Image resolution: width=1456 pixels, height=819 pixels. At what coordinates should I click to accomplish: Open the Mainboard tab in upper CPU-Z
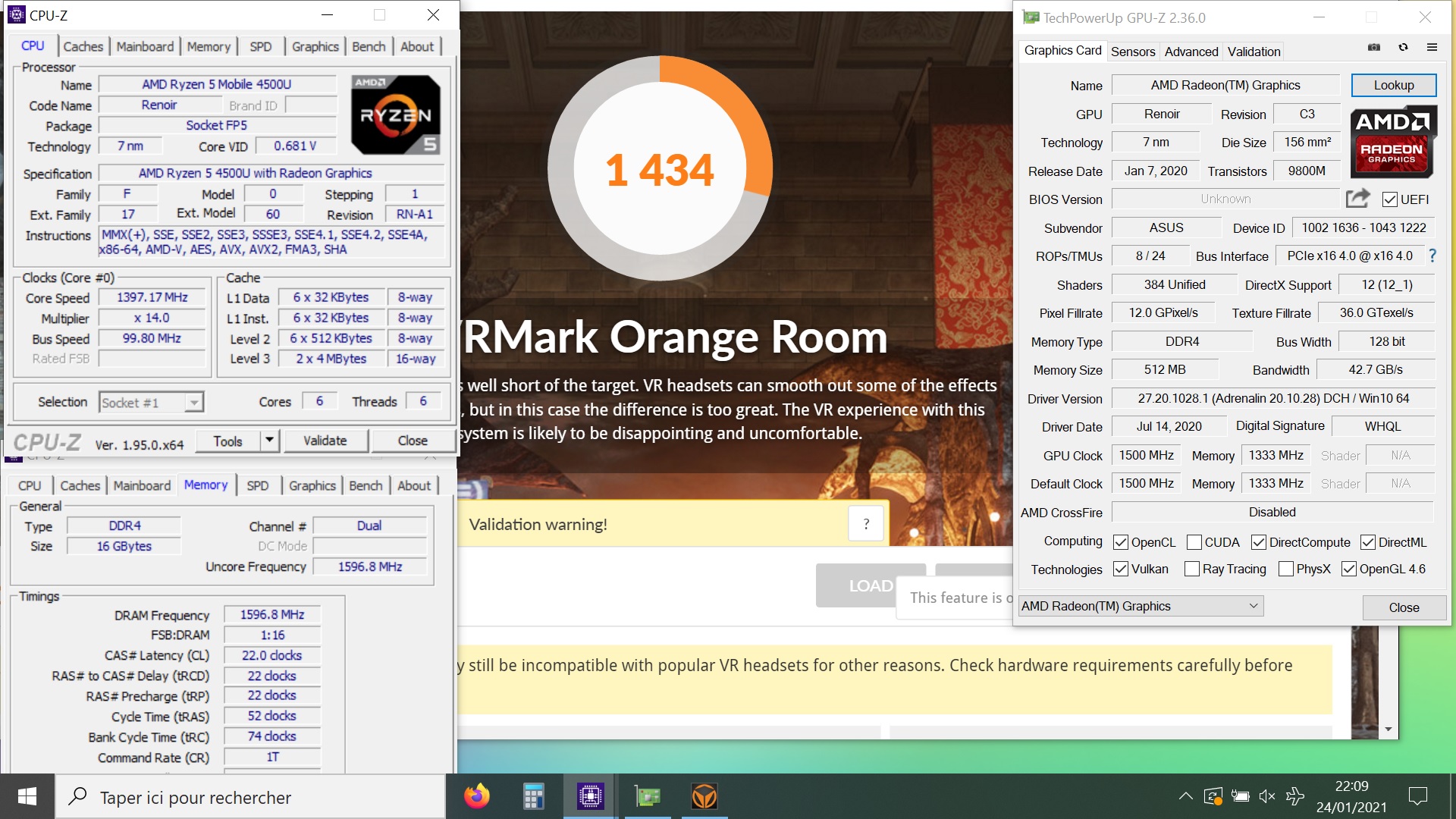[x=145, y=46]
